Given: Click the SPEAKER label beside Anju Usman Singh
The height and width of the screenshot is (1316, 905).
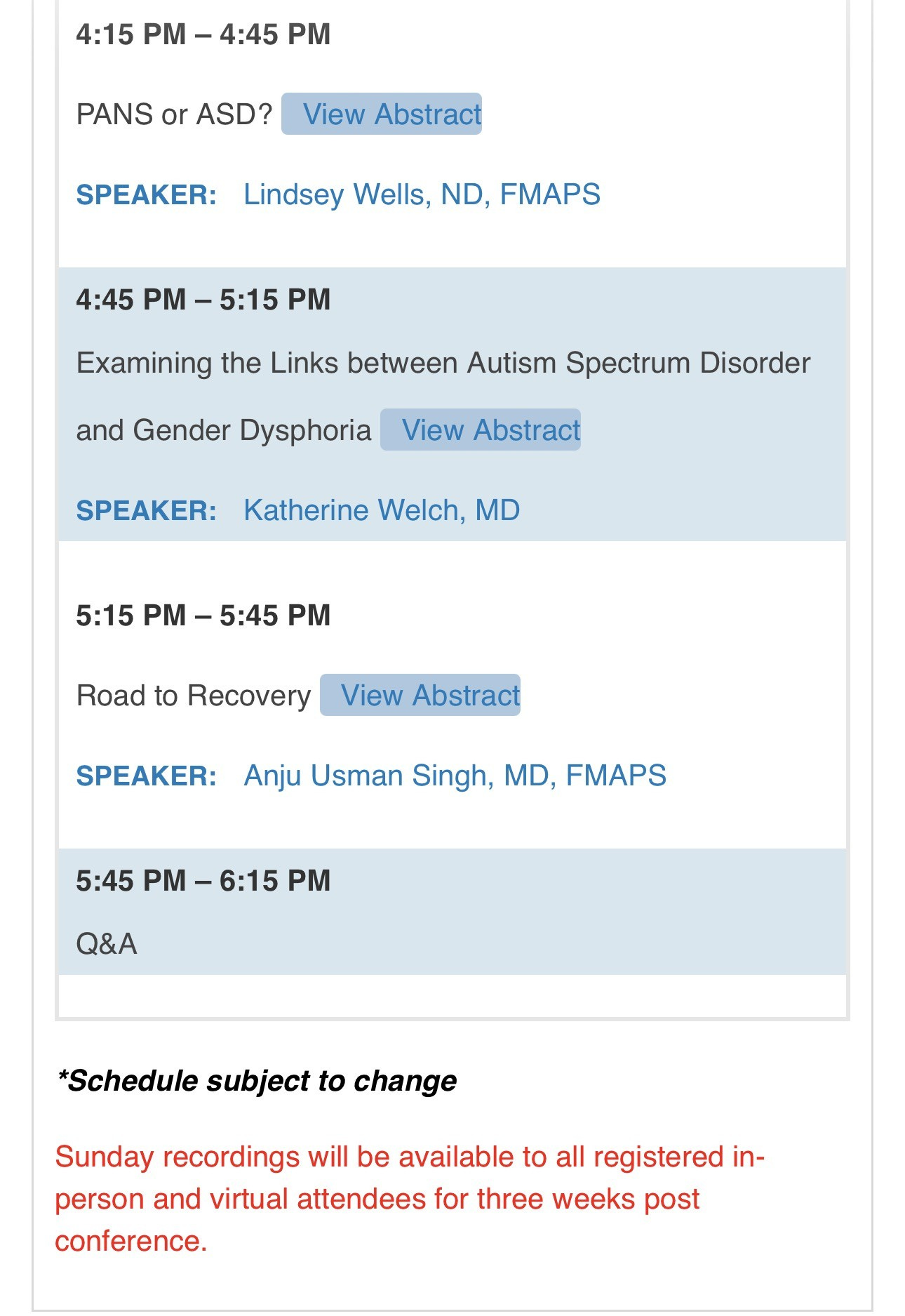Looking at the screenshot, I should [146, 776].
